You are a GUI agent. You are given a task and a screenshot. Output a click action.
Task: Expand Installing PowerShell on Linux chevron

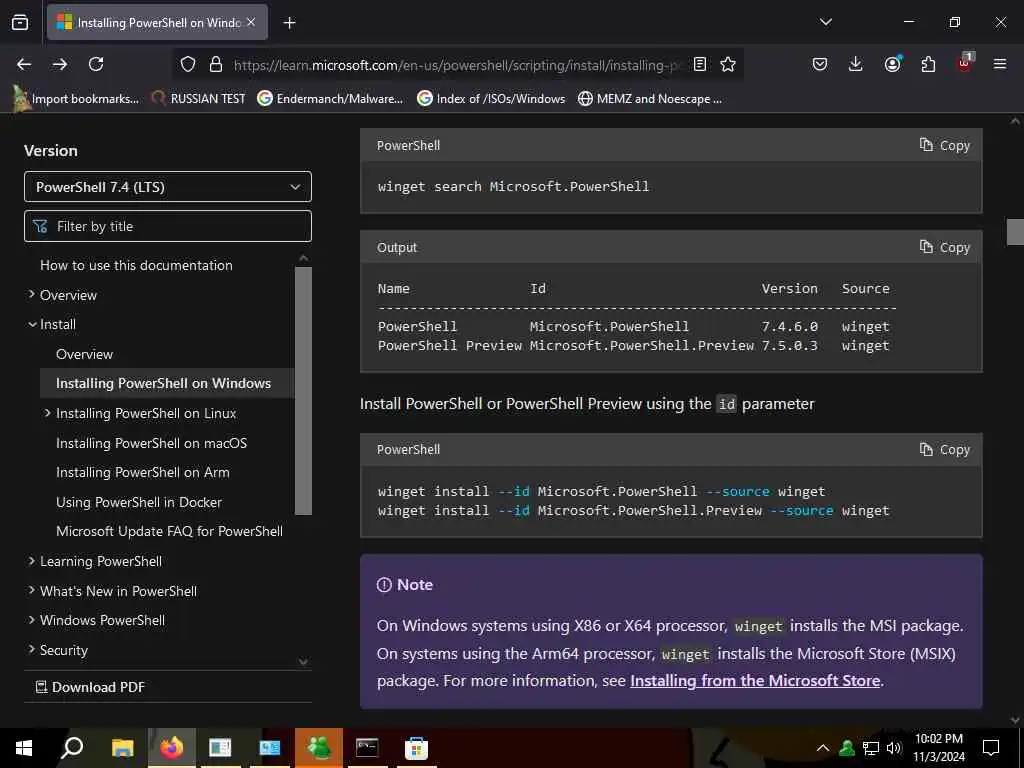47,413
